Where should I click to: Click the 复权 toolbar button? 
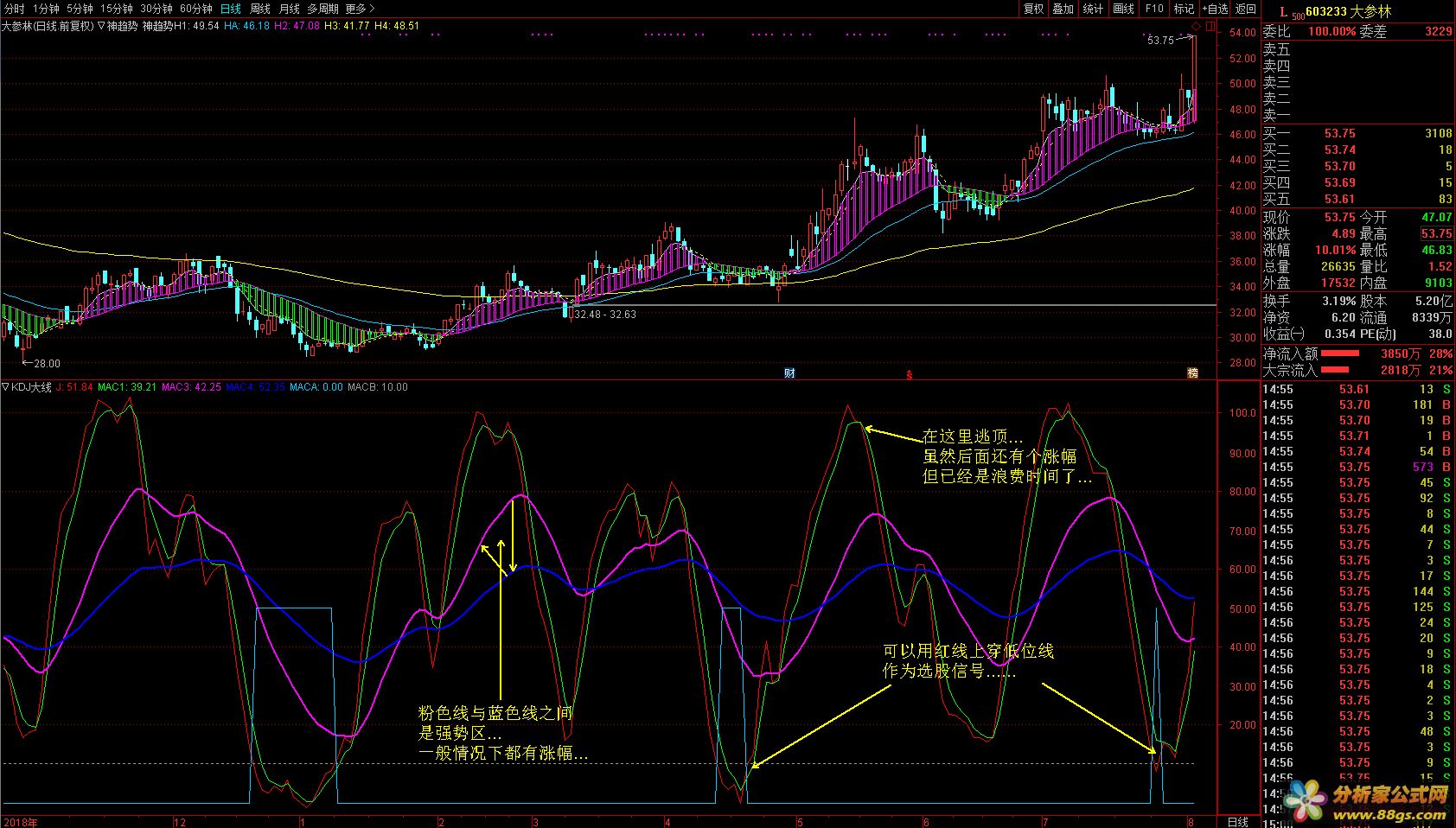coord(1033,9)
